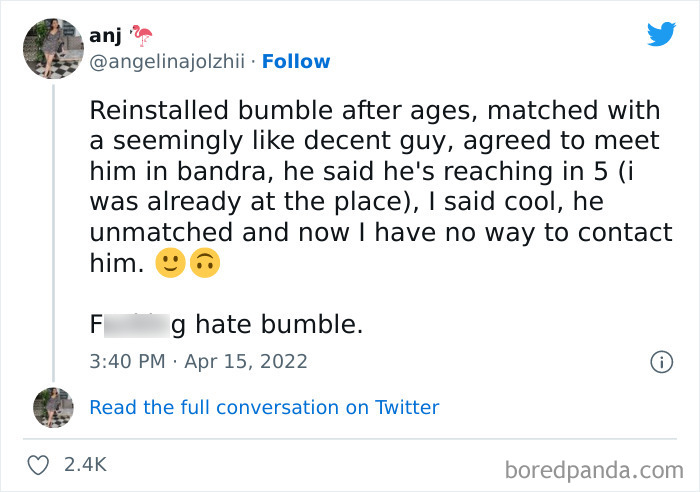Click the blue Twitter bird logo
Image resolution: width=700 pixels, height=492 pixels.
pos(661,34)
